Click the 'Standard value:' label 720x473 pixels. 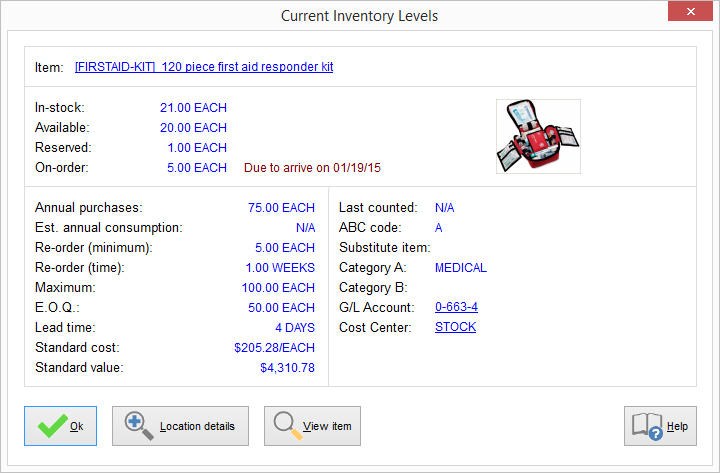pyautogui.click(x=79, y=367)
